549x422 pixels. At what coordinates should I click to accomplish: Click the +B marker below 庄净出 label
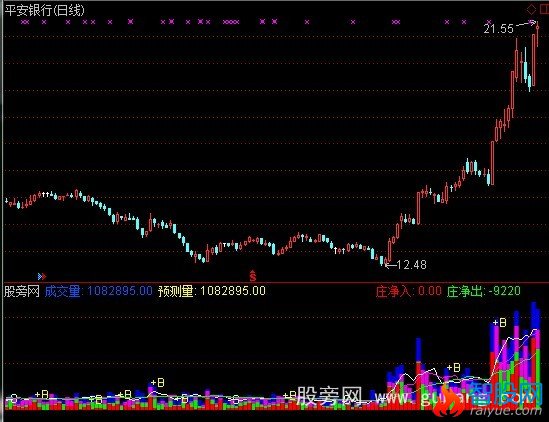(x=453, y=368)
